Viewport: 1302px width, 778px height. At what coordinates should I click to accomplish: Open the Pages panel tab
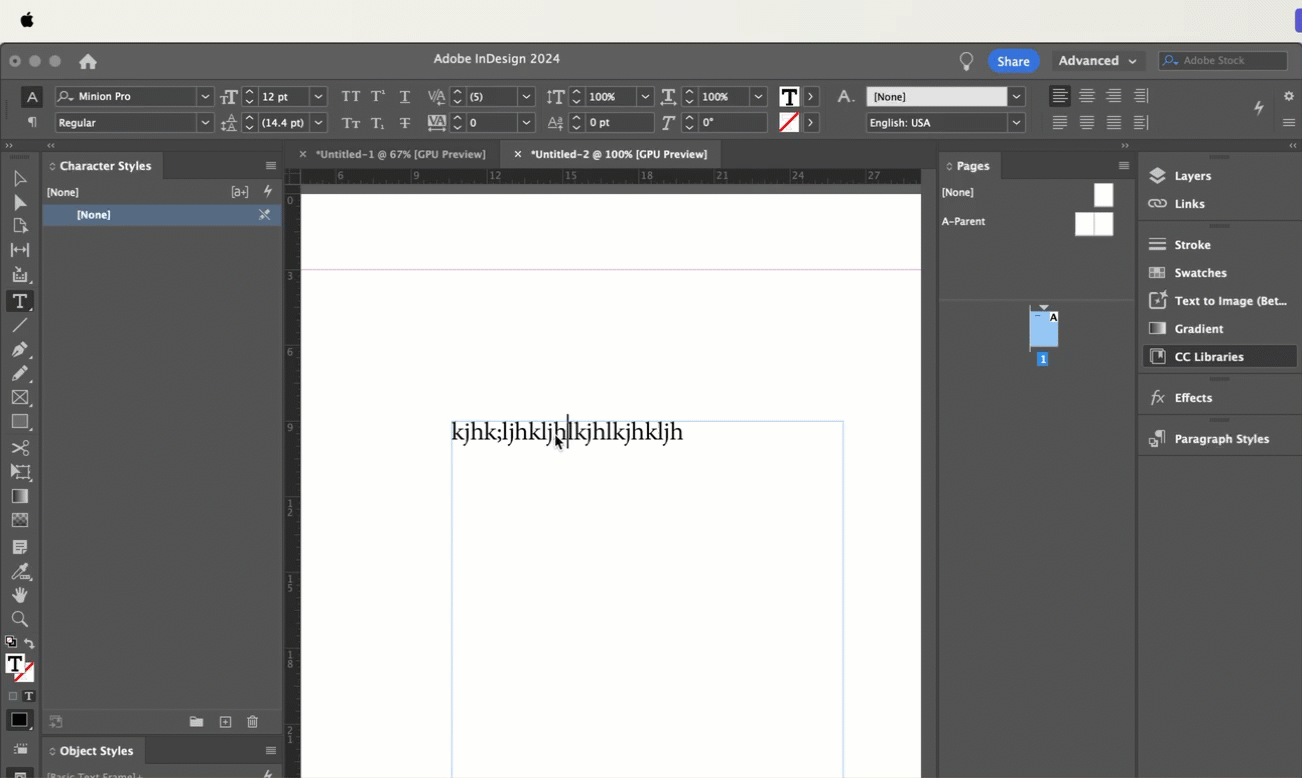(x=972, y=166)
